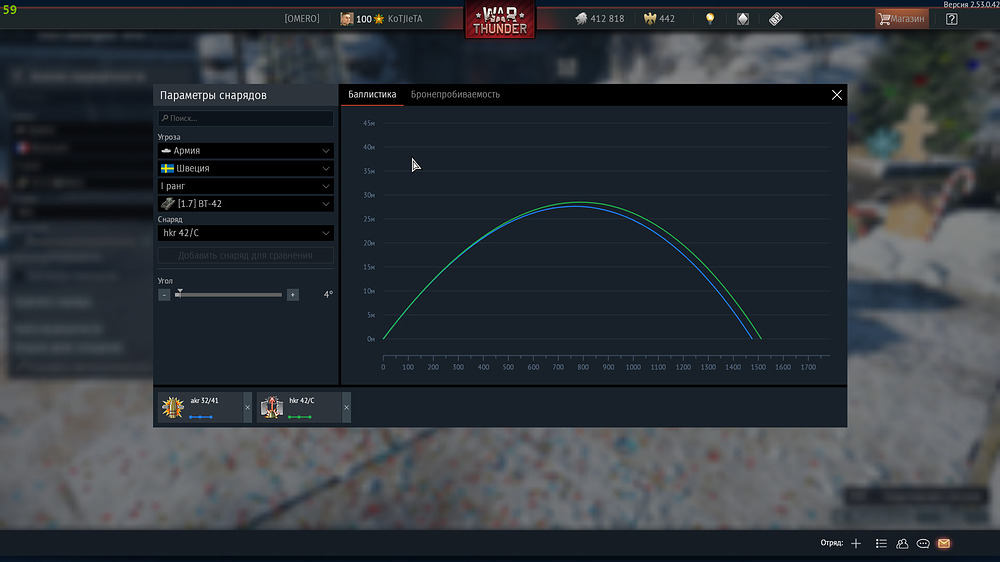Click the squad plus icon to invite
Image resolution: width=1000 pixels, height=562 pixels.
point(856,543)
